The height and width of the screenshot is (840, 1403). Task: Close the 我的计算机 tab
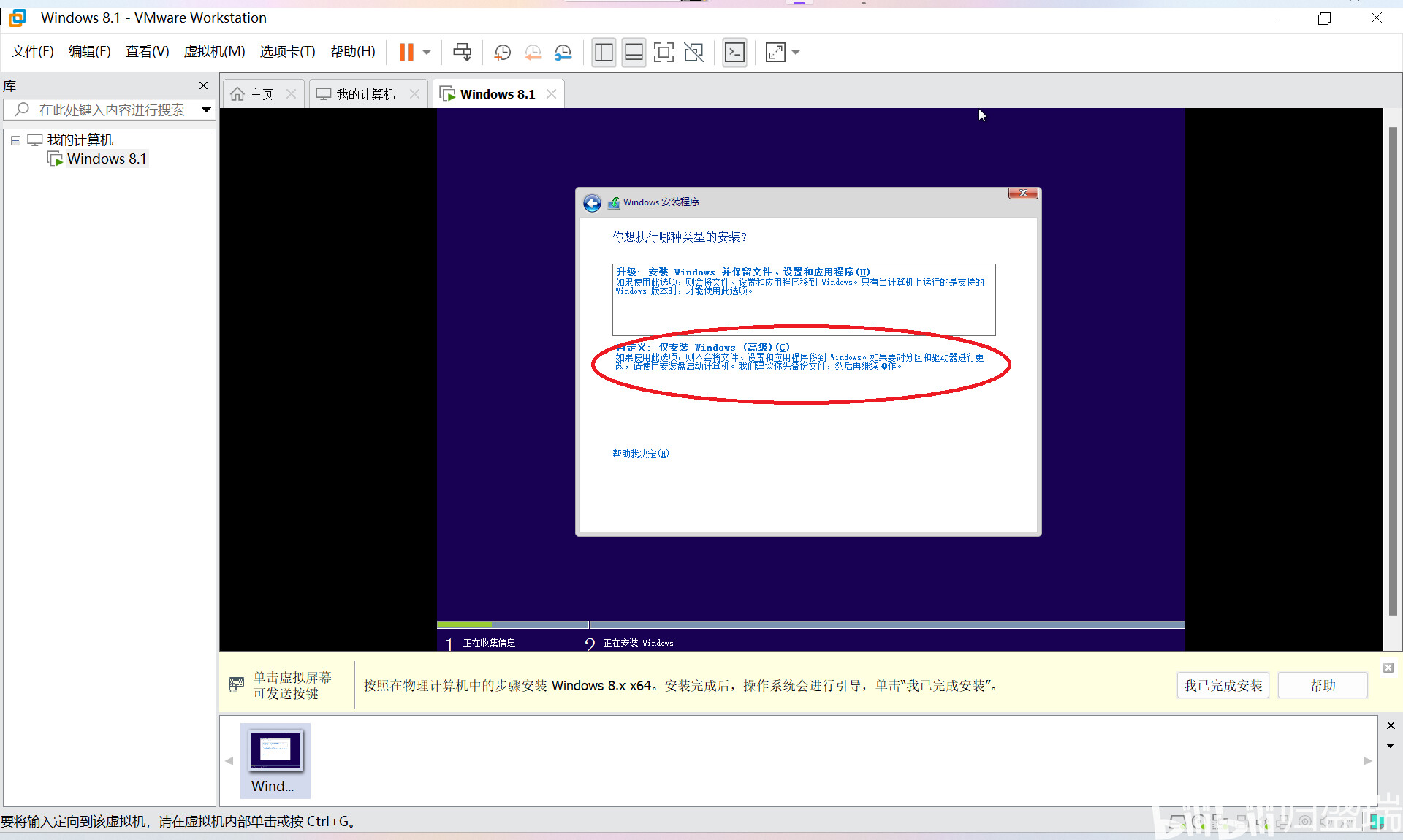coord(414,94)
